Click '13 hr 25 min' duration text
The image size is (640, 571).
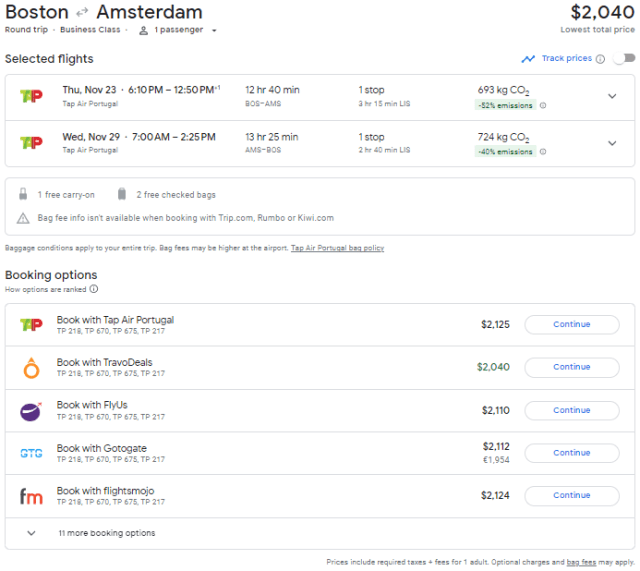coord(272,137)
